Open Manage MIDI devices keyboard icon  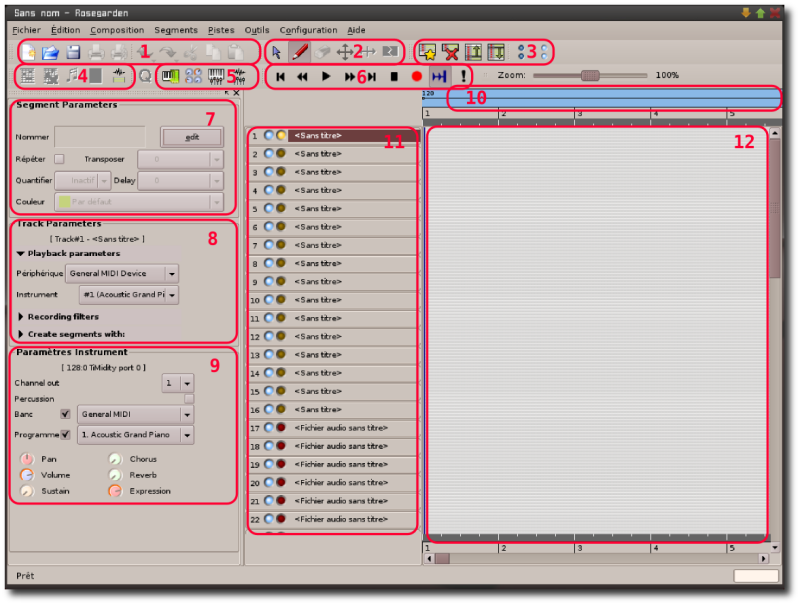(x=170, y=77)
